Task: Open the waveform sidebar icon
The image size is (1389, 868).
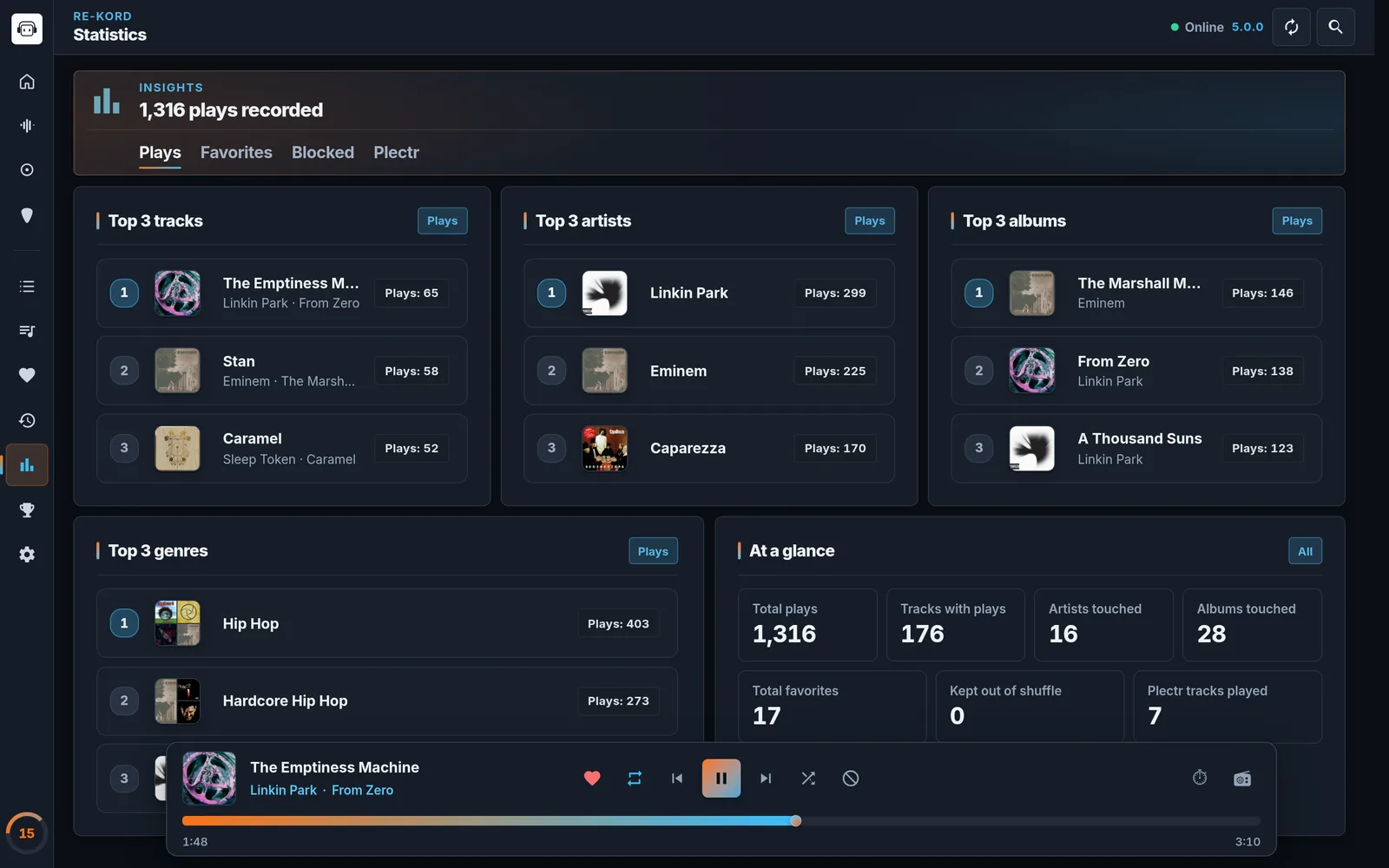Action: (x=27, y=126)
